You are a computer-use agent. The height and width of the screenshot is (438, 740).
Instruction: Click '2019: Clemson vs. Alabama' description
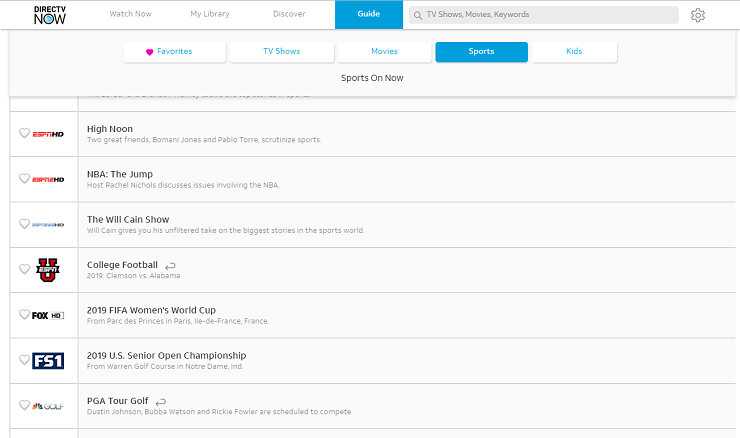tap(134, 276)
